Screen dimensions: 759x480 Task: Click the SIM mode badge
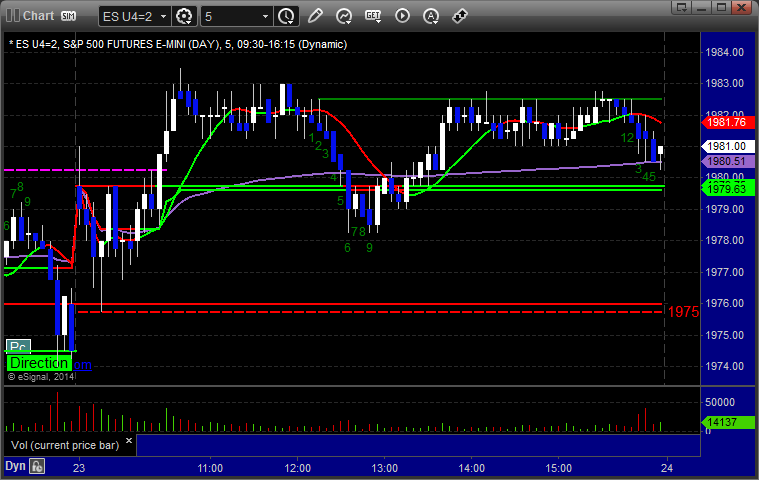pos(68,16)
